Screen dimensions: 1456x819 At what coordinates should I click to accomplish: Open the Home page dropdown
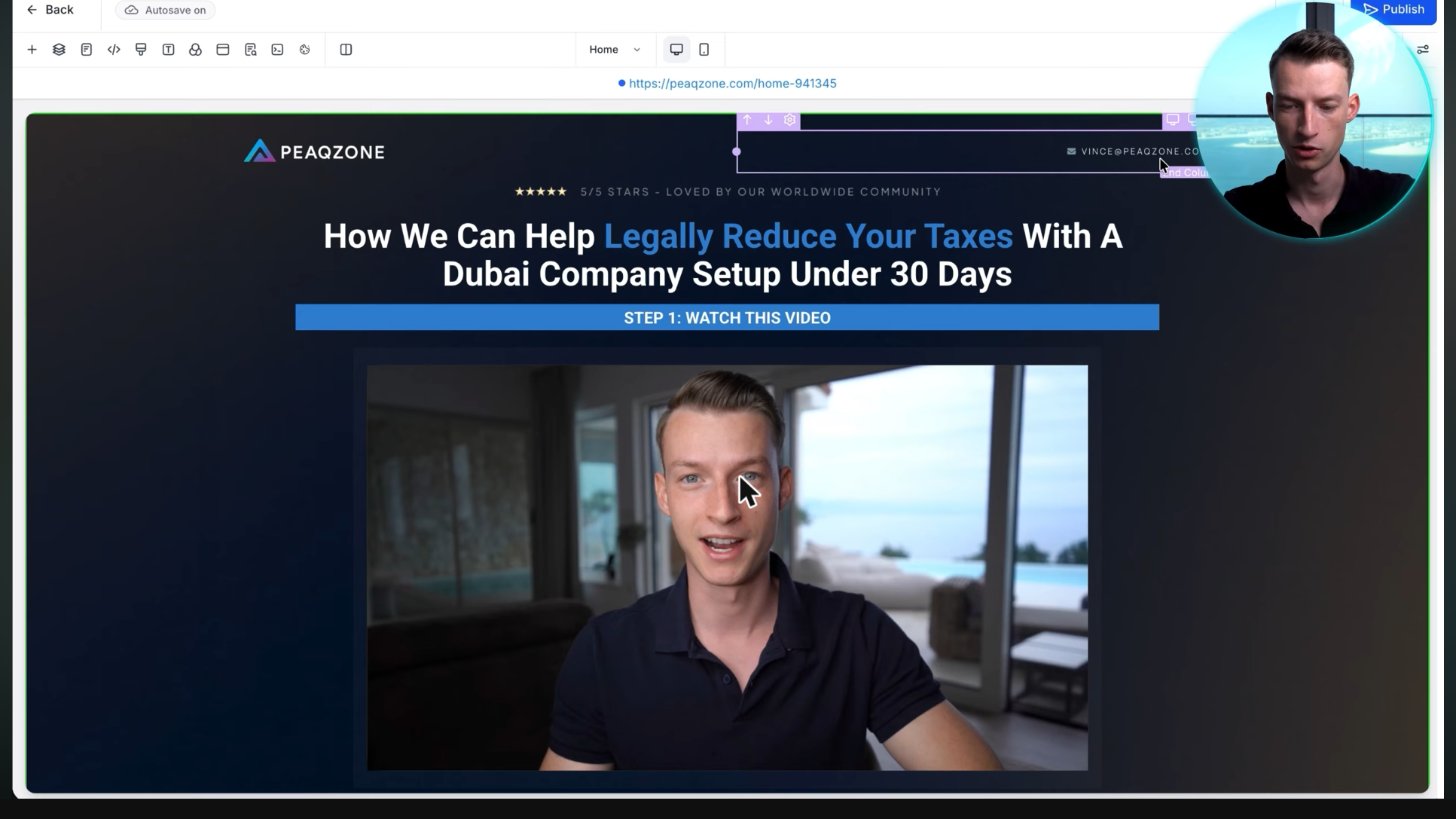(614, 50)
